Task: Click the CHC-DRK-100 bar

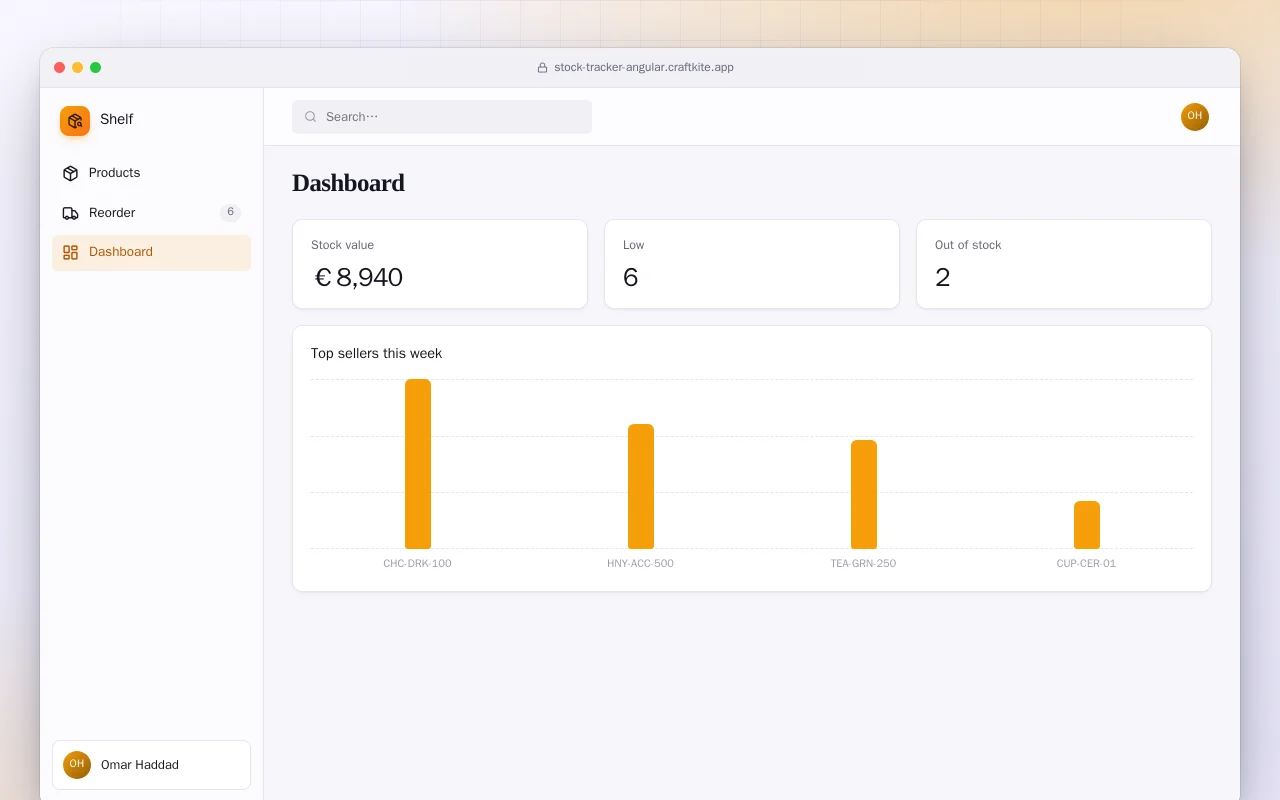Action: coord(418,464)
